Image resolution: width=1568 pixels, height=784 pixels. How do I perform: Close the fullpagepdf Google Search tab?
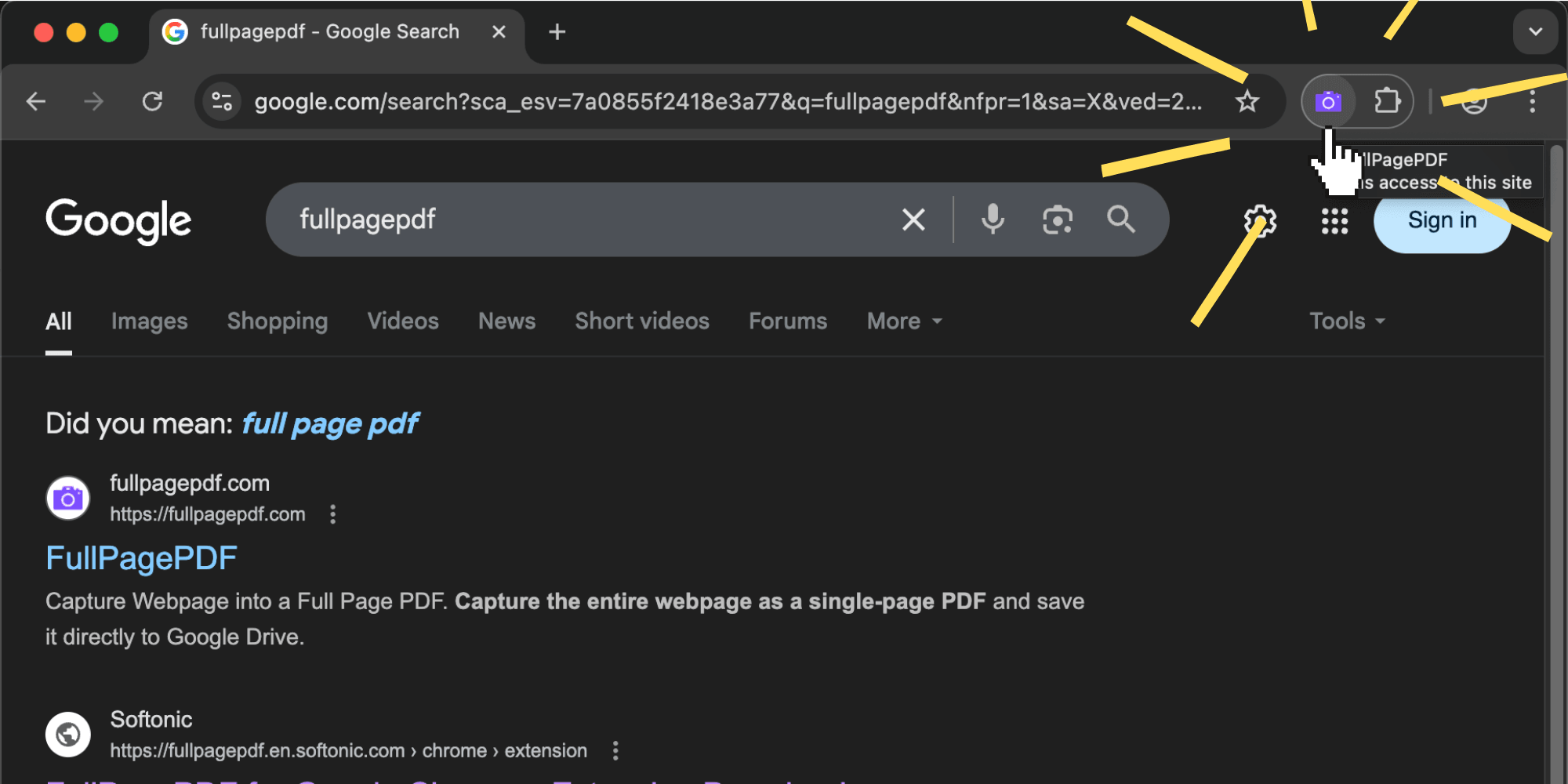coord(499,32)
